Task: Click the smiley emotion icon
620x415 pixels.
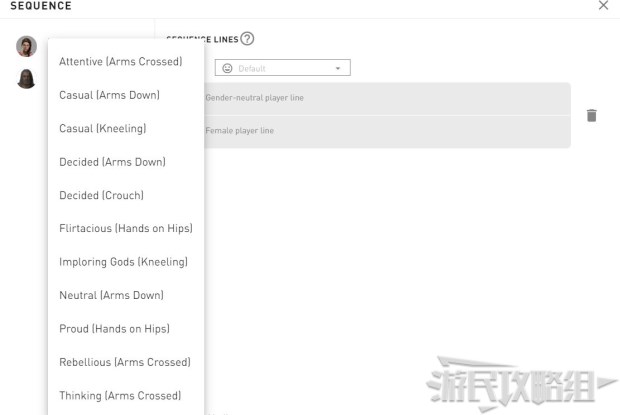Action: [x=227, y=68]
